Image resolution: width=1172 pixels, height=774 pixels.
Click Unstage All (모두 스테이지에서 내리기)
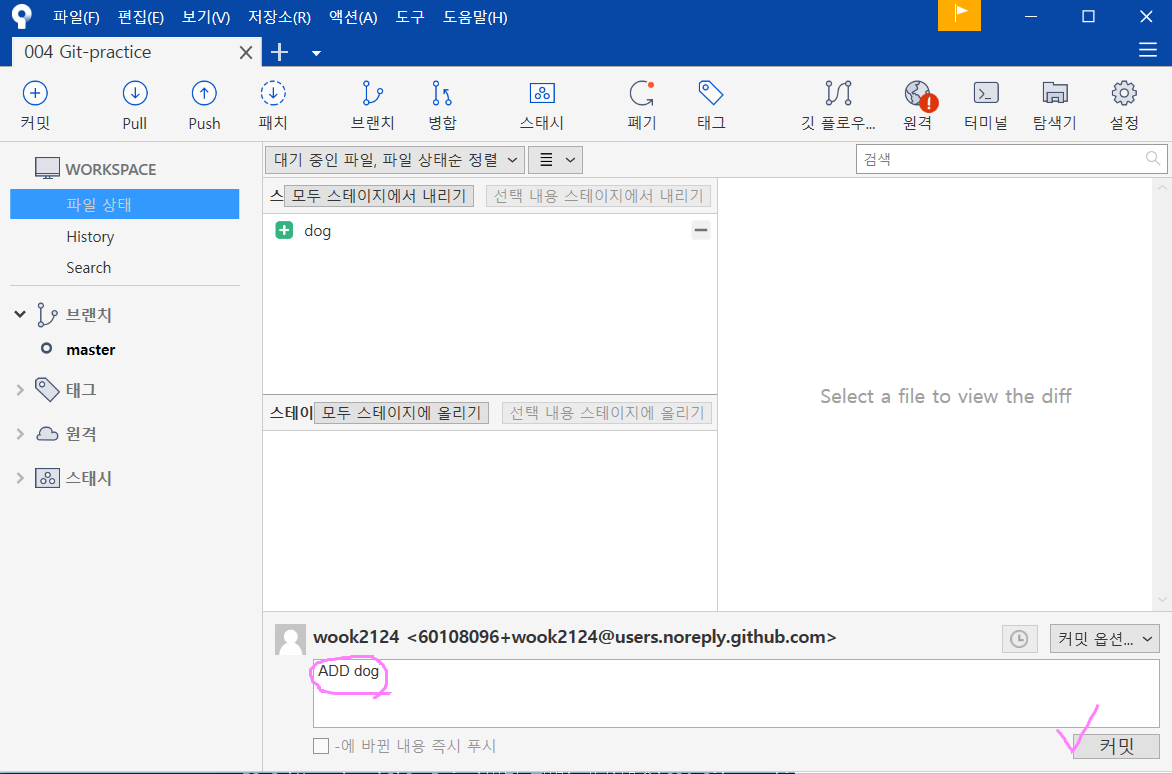click(x=379, y=196)
